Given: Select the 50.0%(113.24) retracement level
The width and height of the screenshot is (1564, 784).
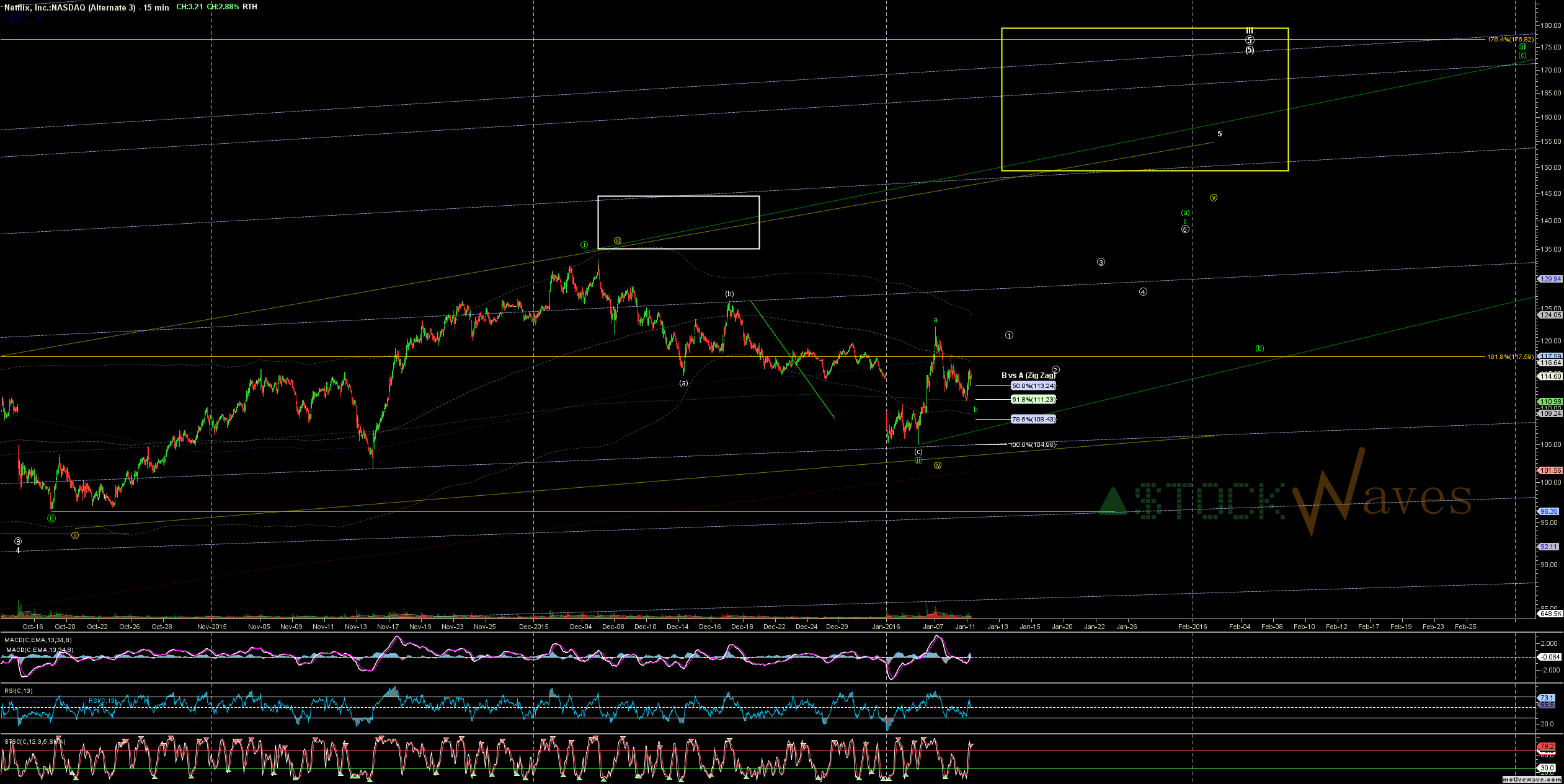Looking at the screenshot, I should pyautogui.click(x=1034, y=386).
